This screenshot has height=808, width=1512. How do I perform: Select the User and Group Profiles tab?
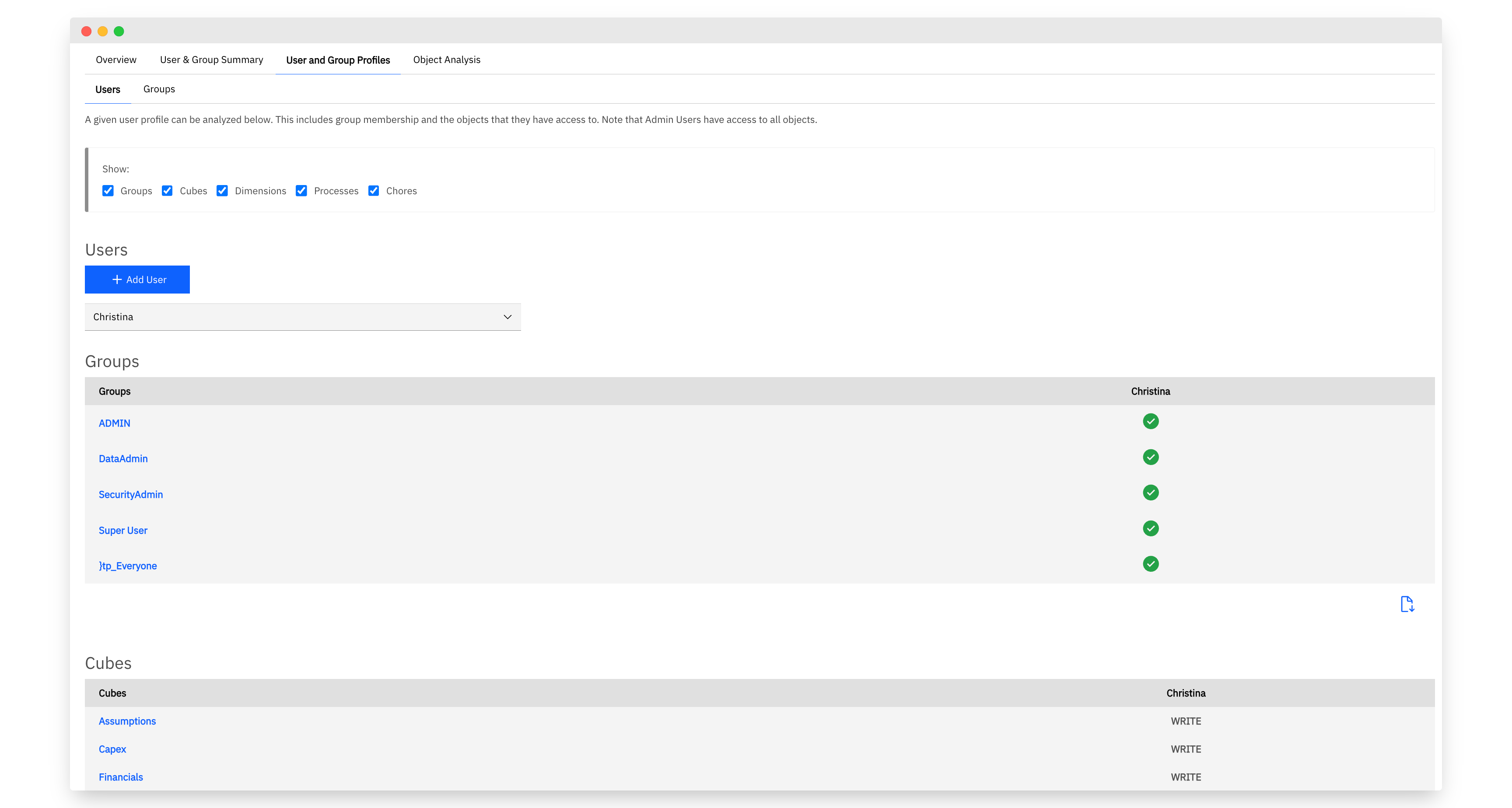[x=338, y=60]
